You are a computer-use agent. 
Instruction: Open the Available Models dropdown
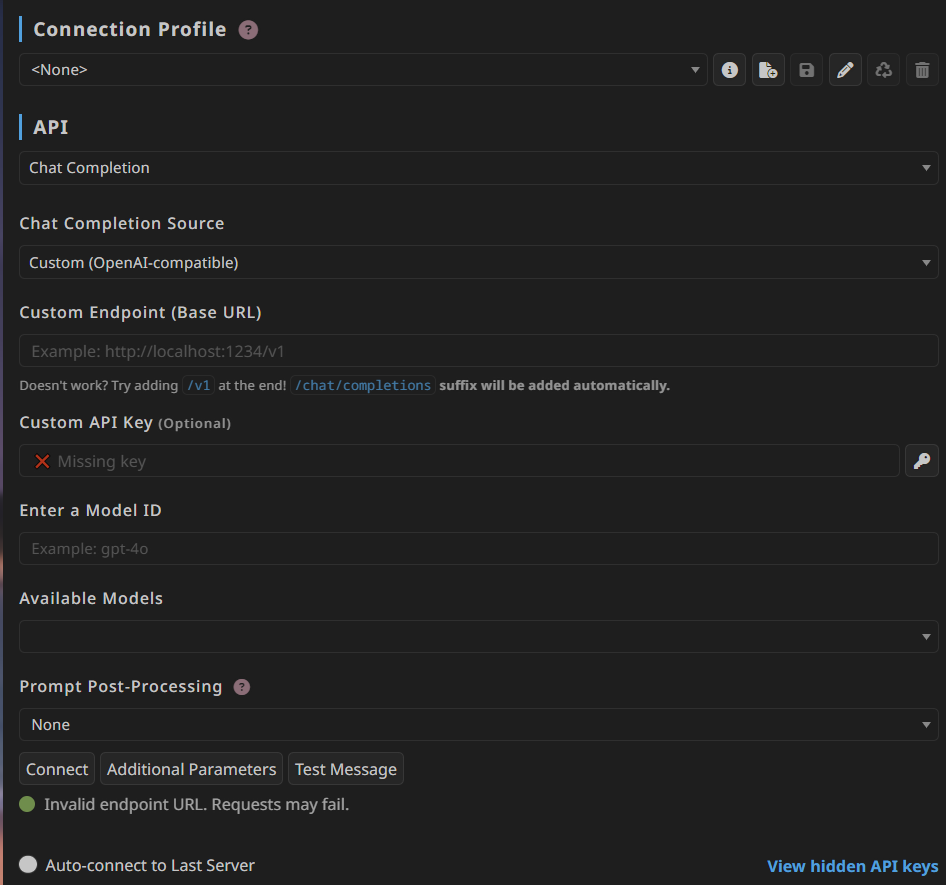tap(479, 636)
